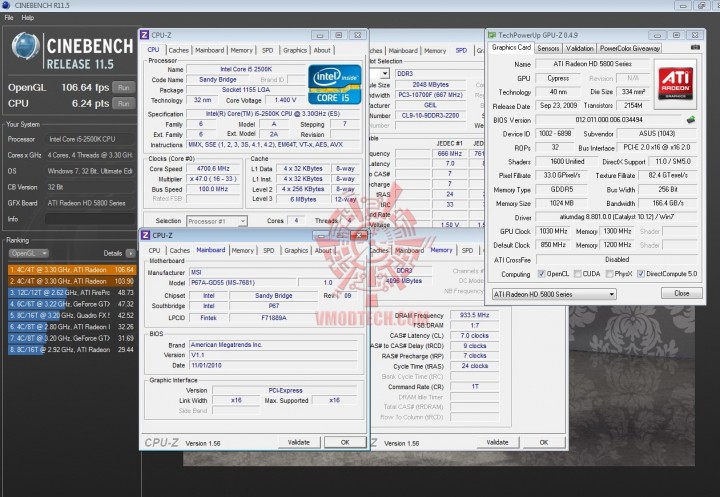Click the ATI Radeon logo in GPU-Z
Screen dimensions: 720x497
(x=675, y=84)
